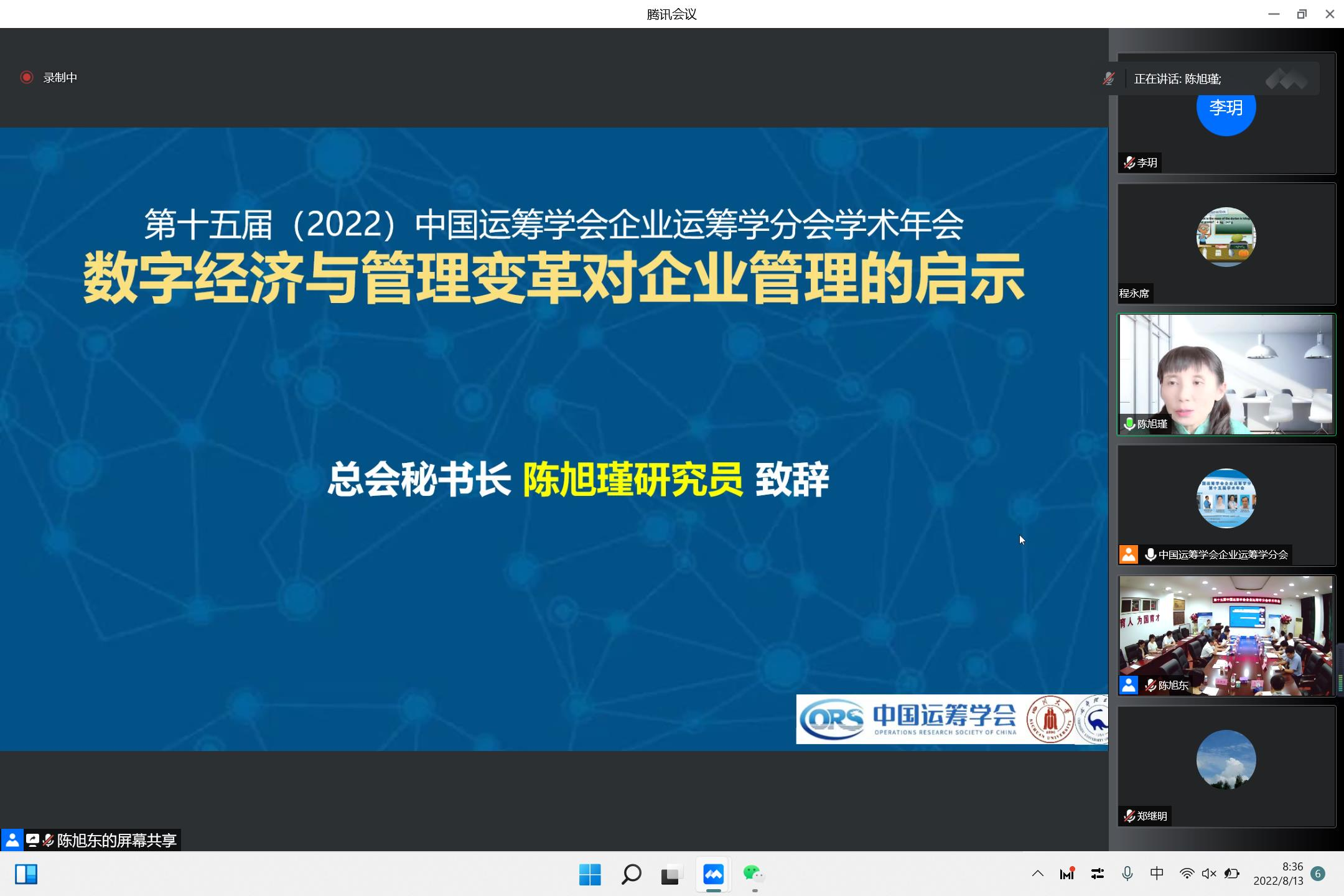Select the 郑继明 sky photo avatar
Image resolution: width=1344 pixels, height=896 pixels.
click(x=1226, y=760)
